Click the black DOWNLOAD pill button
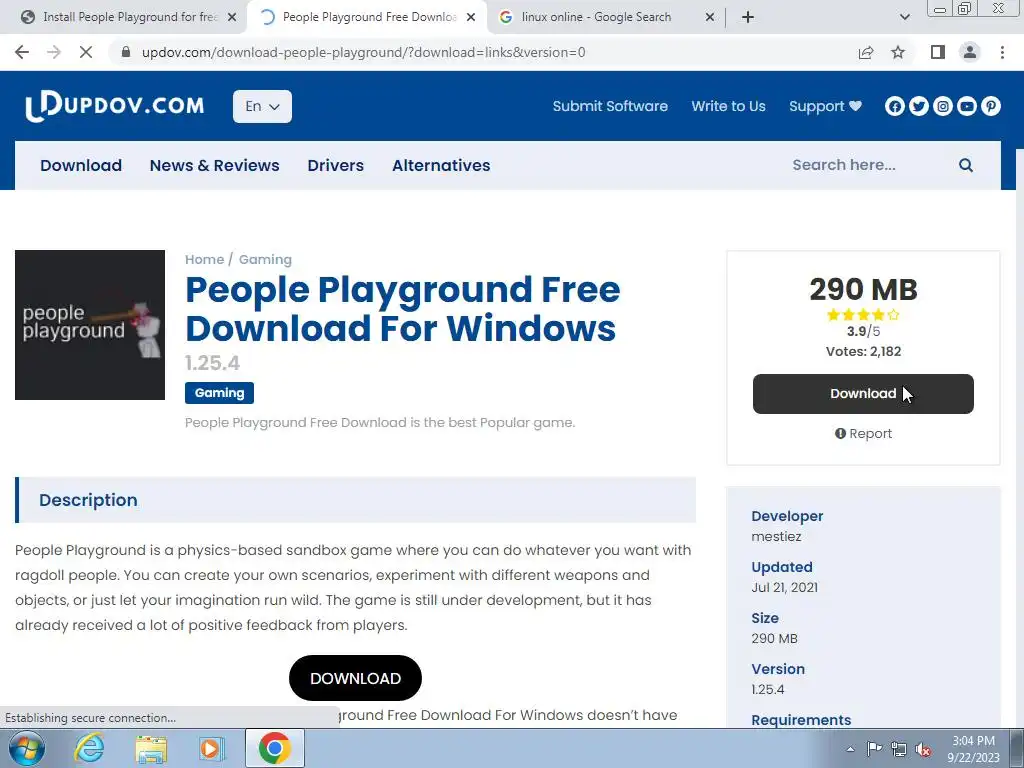Viewport: 1024px width, 768px height. 355,678
